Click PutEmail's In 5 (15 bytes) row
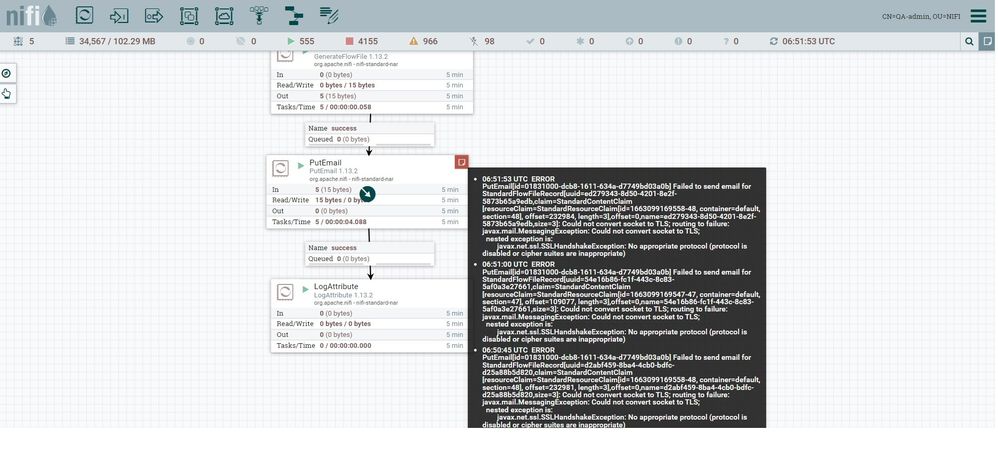Viewport: 998px width, 467px height. (367, 190)
